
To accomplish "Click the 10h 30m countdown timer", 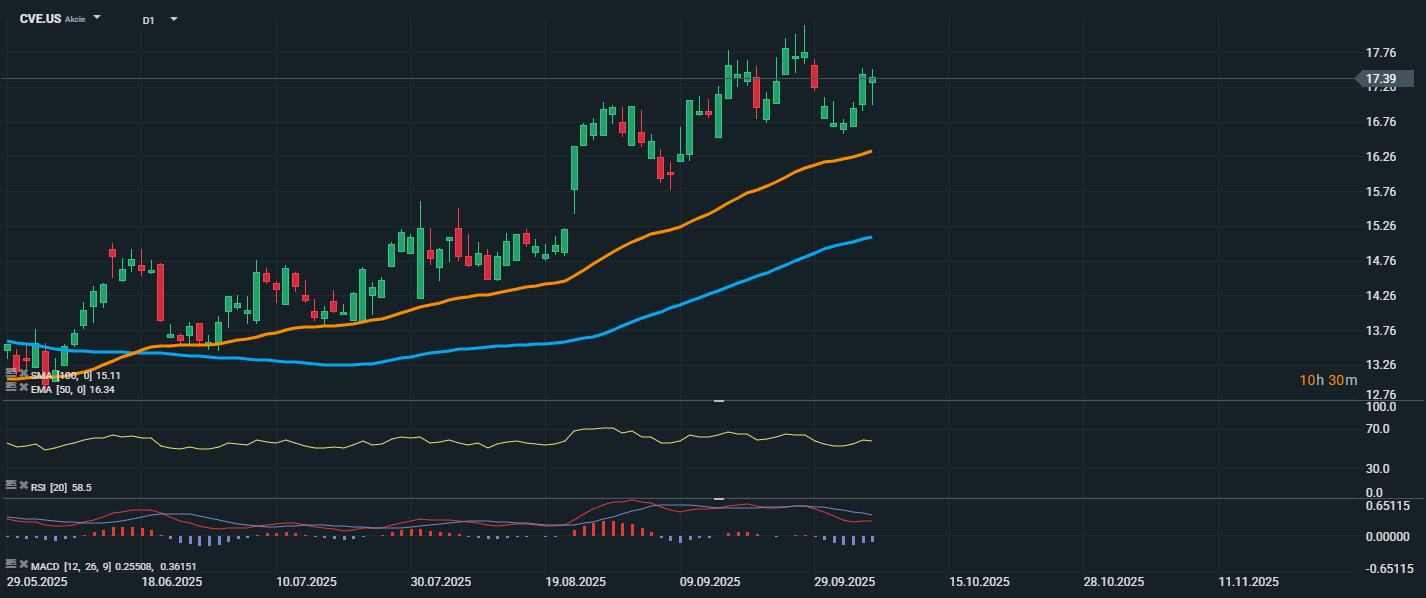I will tap(1328, 380).
